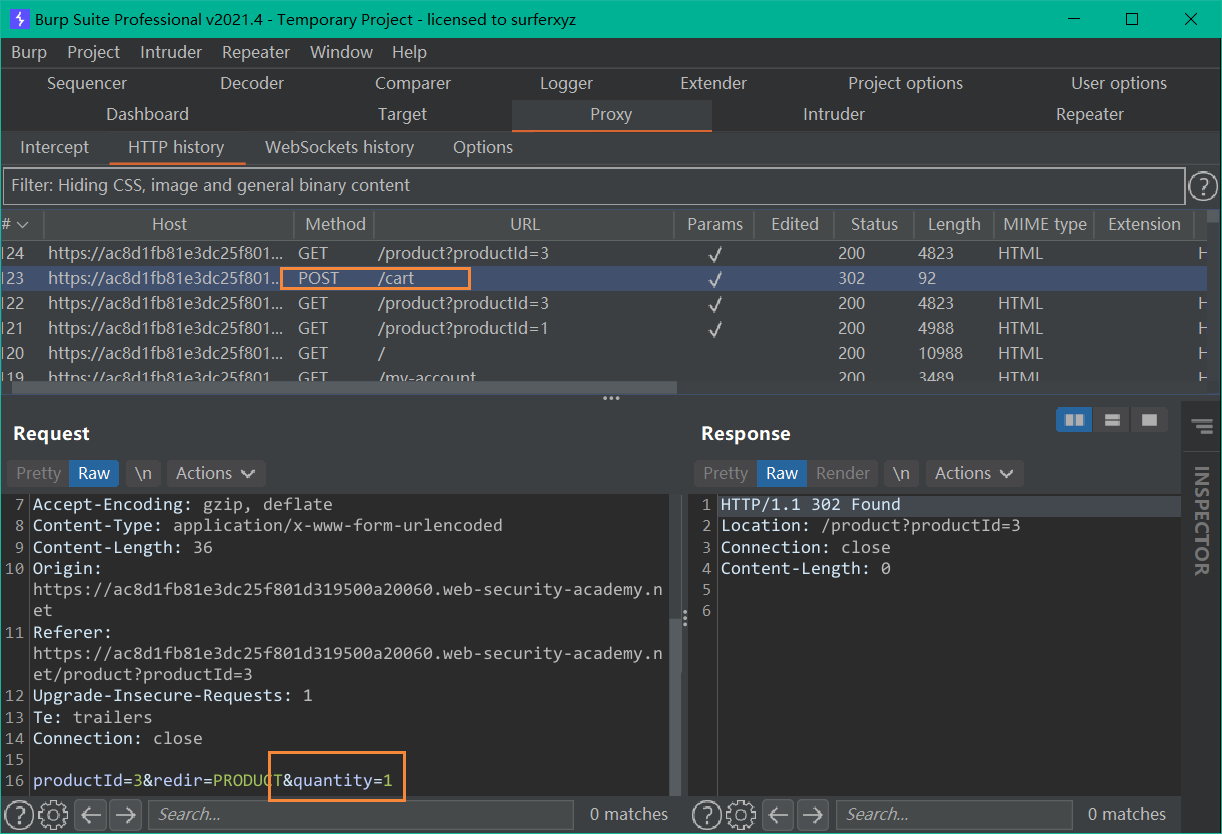
Task: Select top-bottom stacked layout icon
Action: click(x=1112, y=420)
